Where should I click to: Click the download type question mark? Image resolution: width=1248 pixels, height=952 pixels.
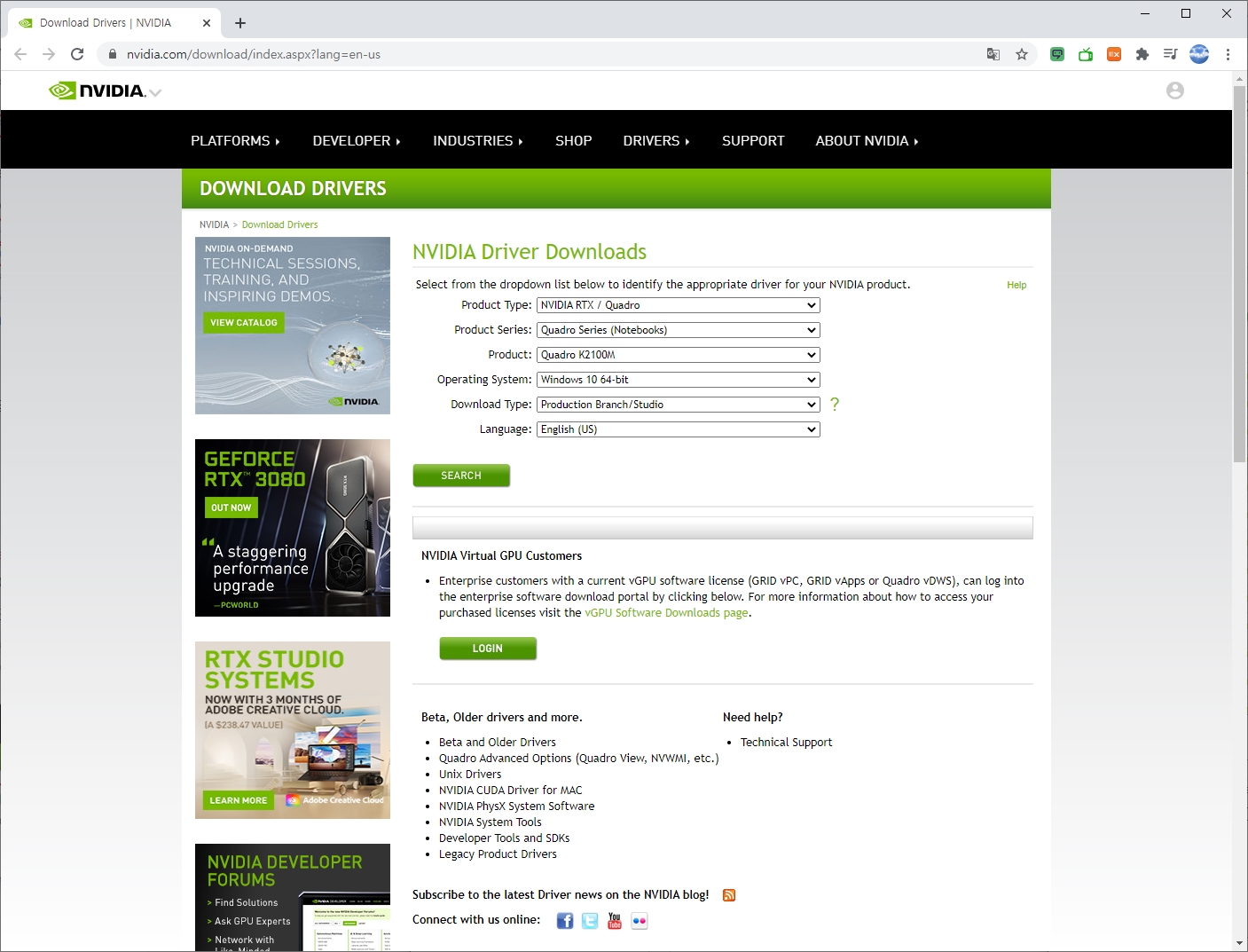[835, 405]
